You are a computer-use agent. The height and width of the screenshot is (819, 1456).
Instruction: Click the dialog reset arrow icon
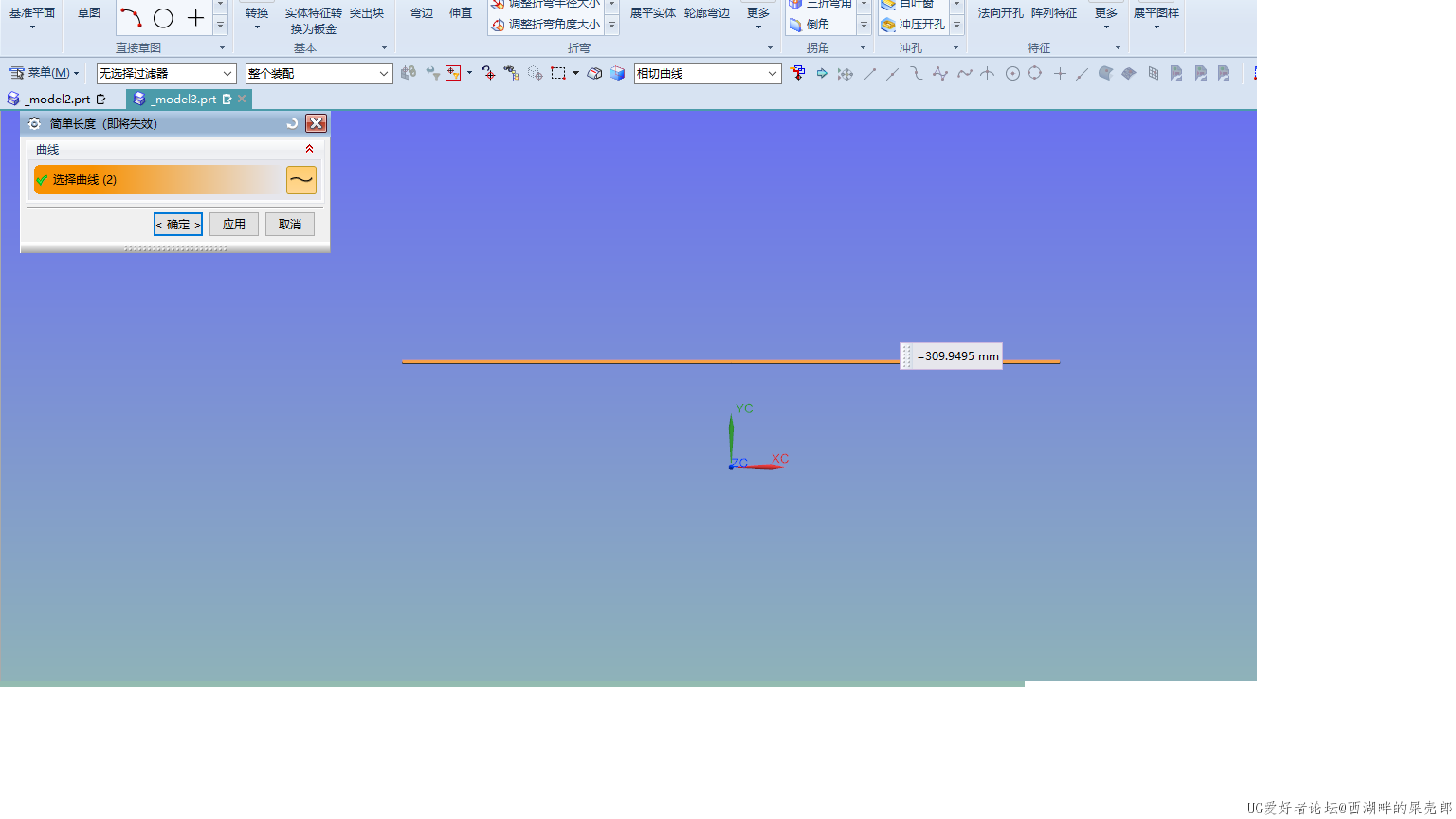(292, 123)
